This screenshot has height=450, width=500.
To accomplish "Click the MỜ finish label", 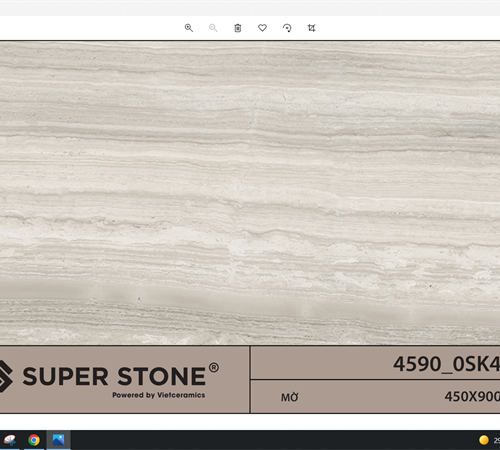I will [x=290, y=397].
